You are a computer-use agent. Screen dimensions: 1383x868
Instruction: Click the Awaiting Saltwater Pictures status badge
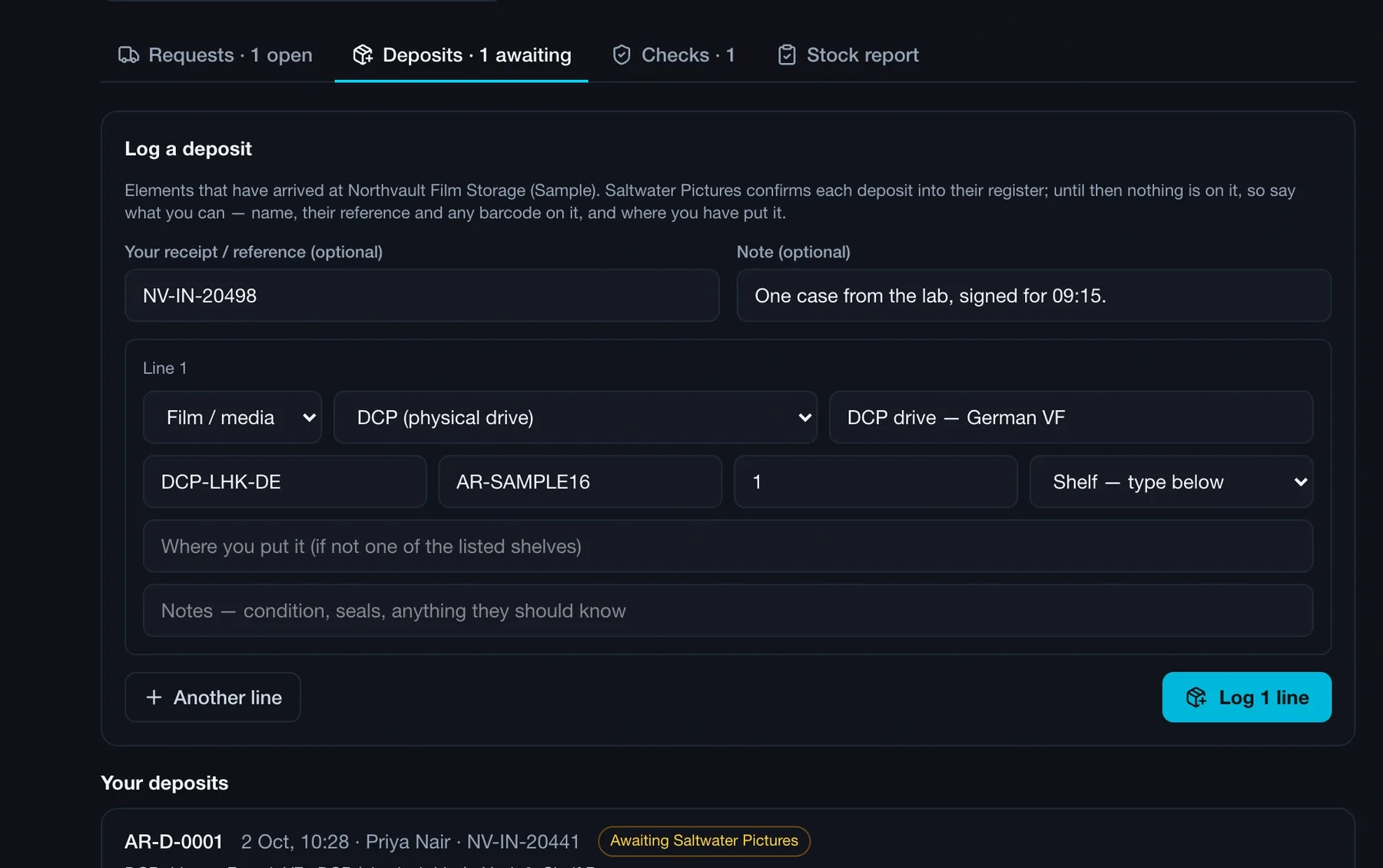[704, 841]
